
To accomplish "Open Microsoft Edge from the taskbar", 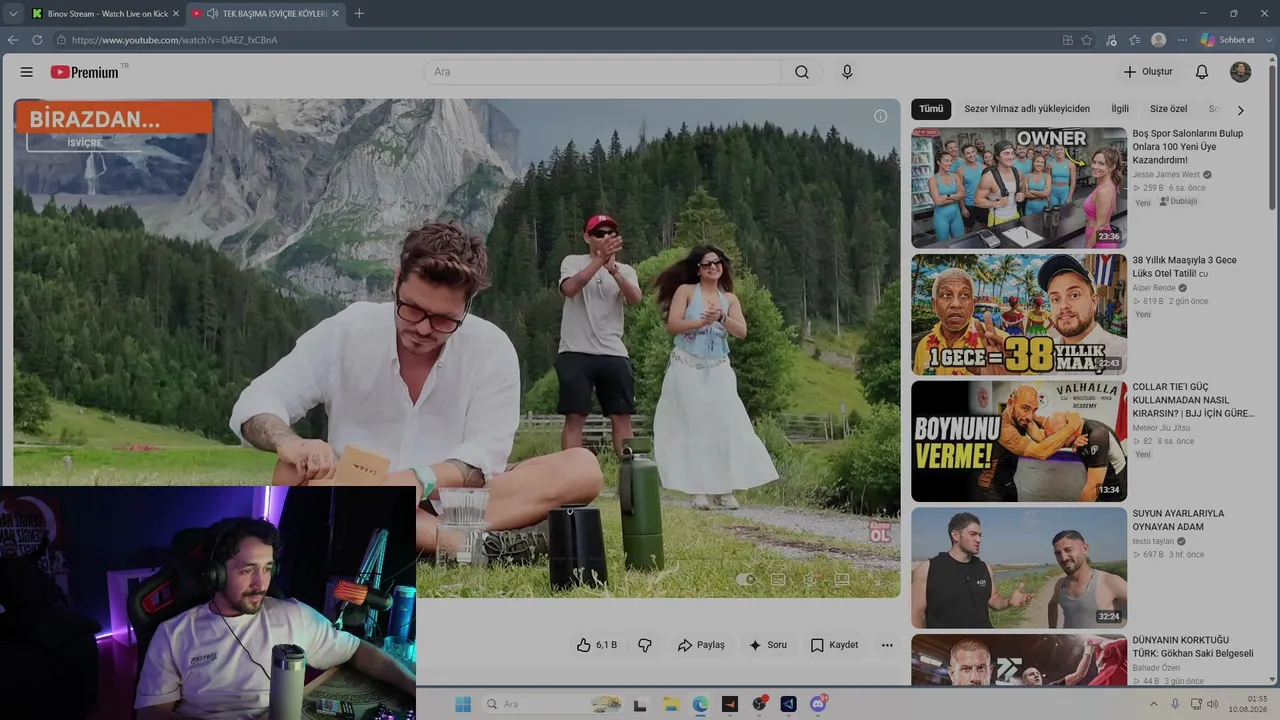I will coord(700,704).
